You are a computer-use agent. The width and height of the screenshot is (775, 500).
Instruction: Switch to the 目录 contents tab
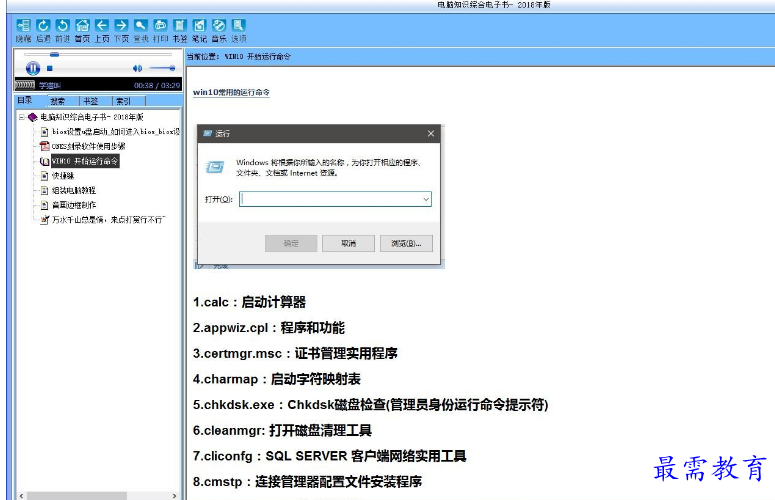pyautogui.click(x=25, y=100)
